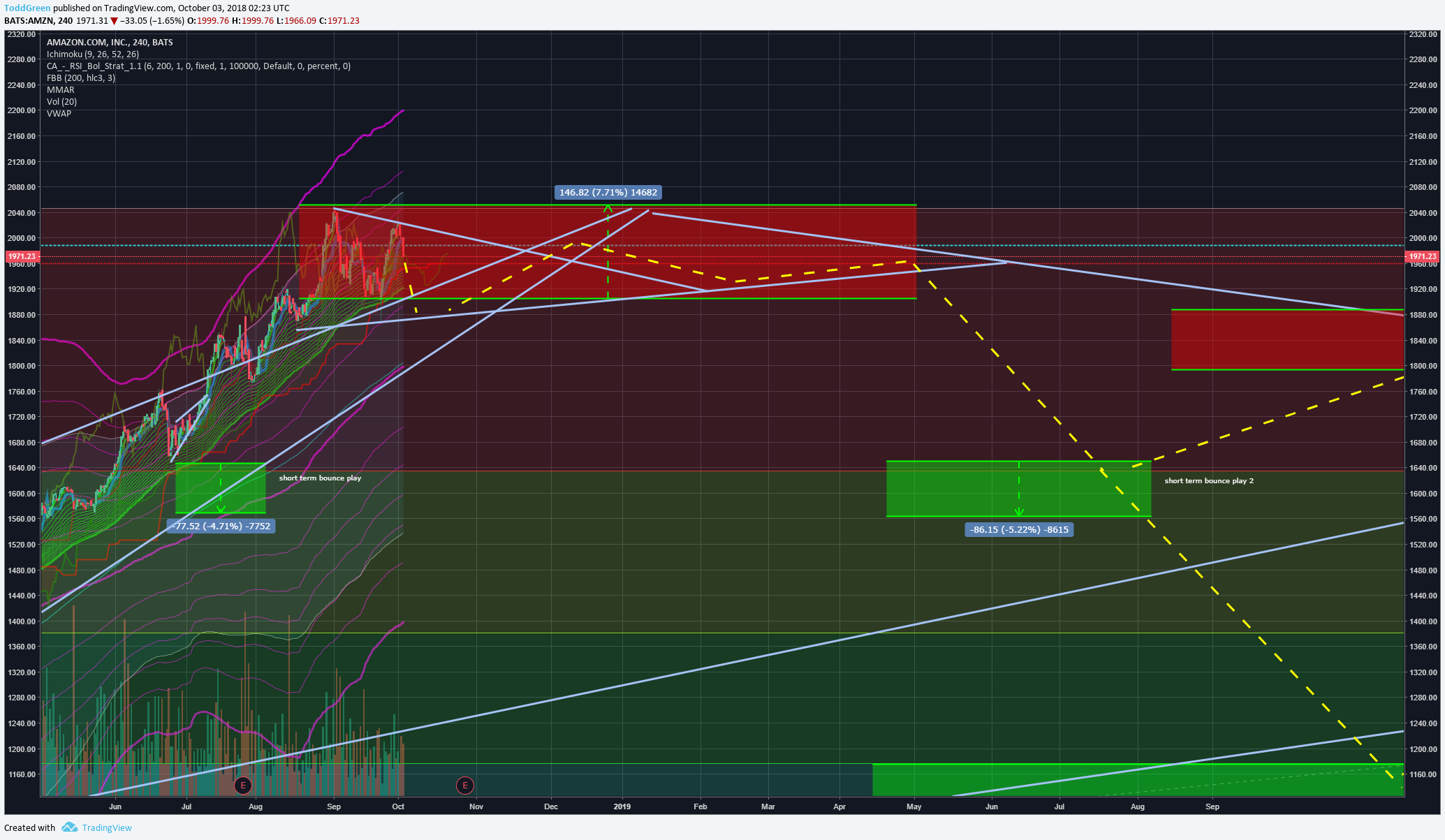Click the 1160.00 price on left axis
This screenshot has height=840, width=1445.
pos(22,774)
